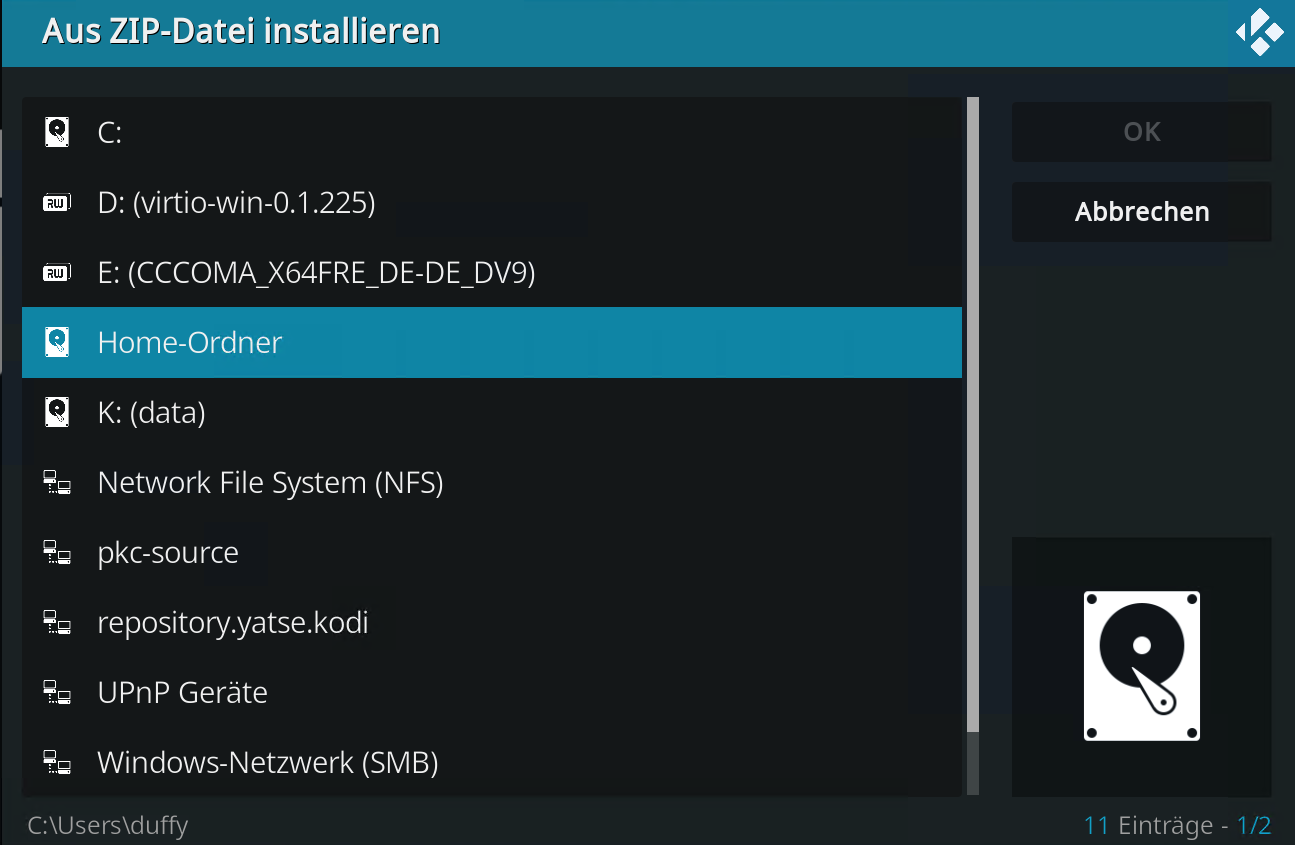Click the removable drive icon for D: virtio-win
Viewport: 1295px width, 845px height.
(57, 203)
